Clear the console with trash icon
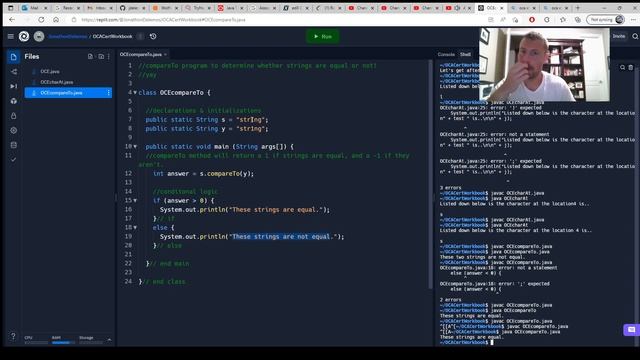 point(631,68)
